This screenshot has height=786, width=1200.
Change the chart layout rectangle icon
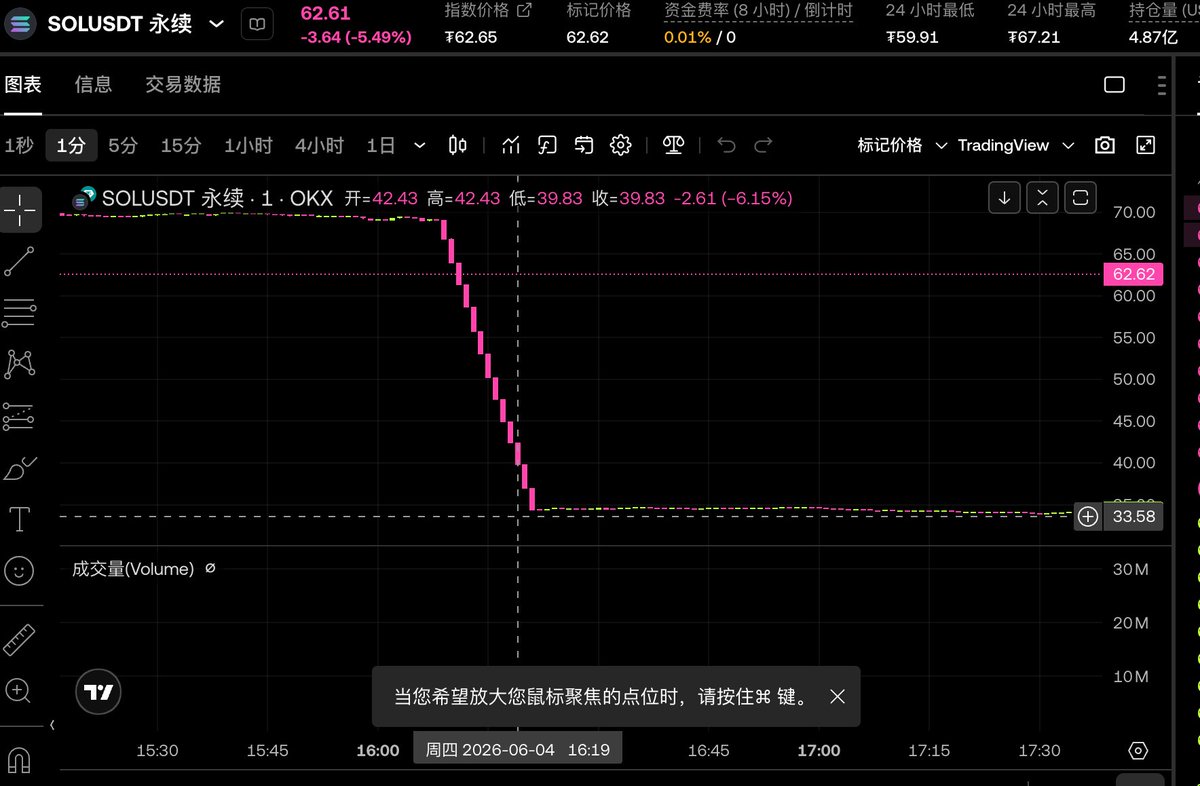(x=1114, y=85)
